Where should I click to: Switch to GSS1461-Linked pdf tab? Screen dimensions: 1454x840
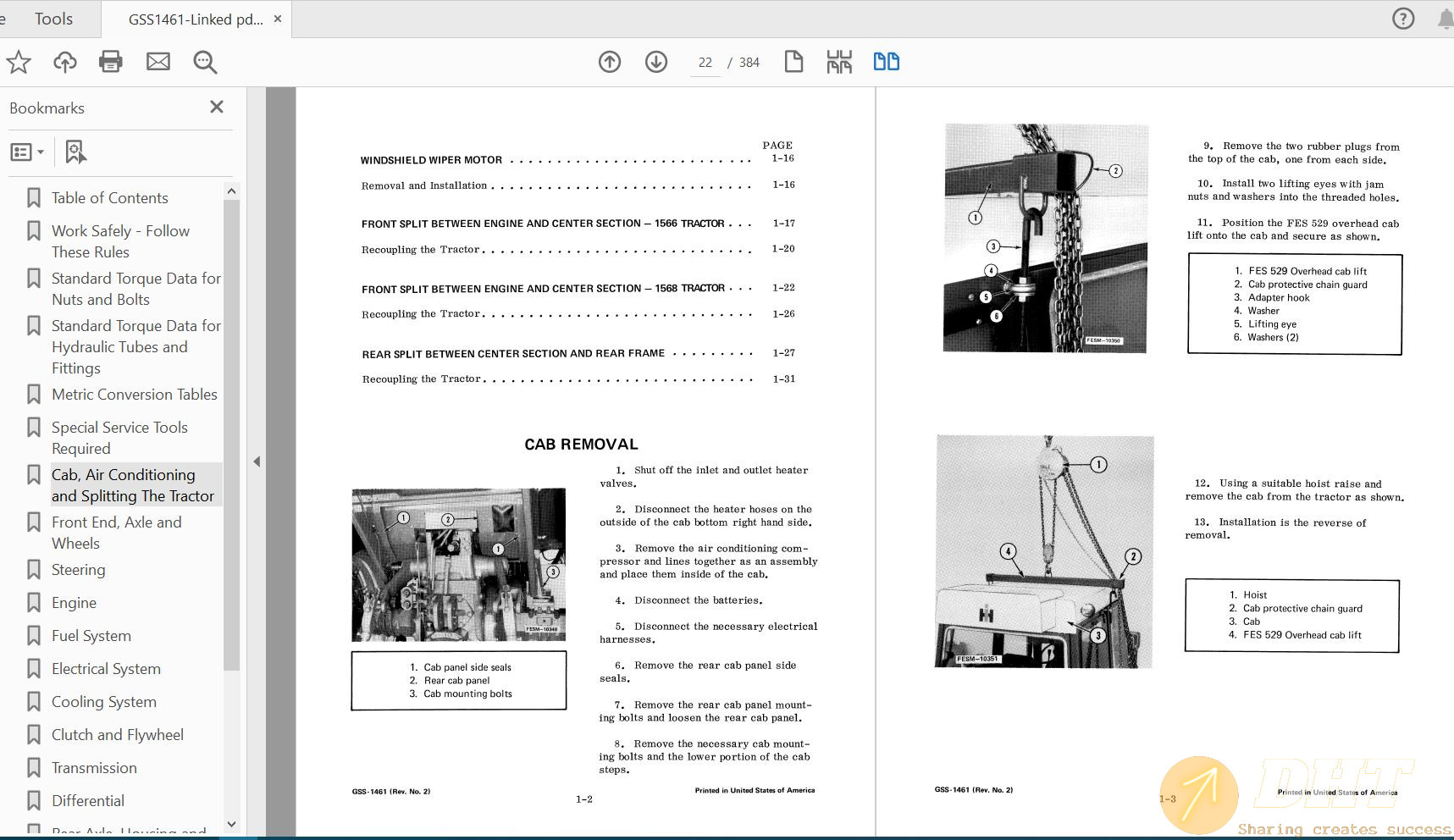[196, 19]
